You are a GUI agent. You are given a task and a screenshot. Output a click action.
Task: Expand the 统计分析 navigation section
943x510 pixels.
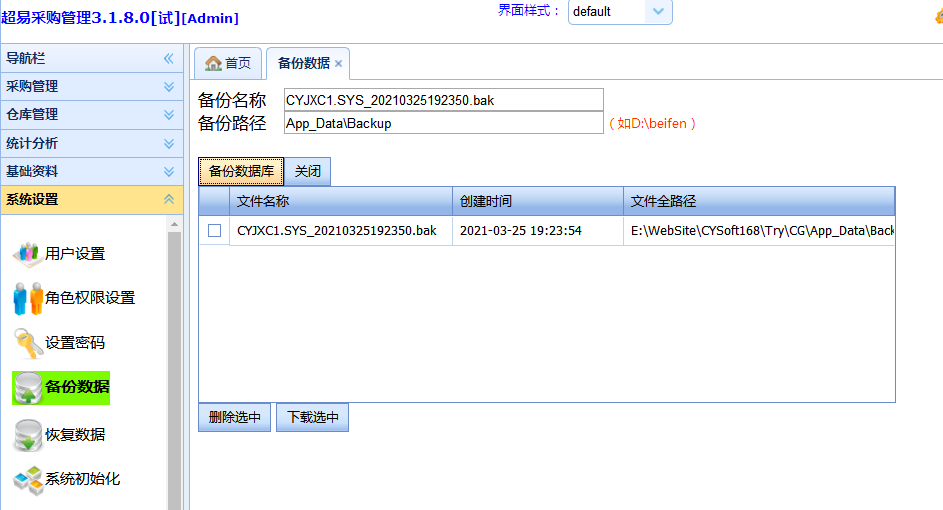coord(169,143)
